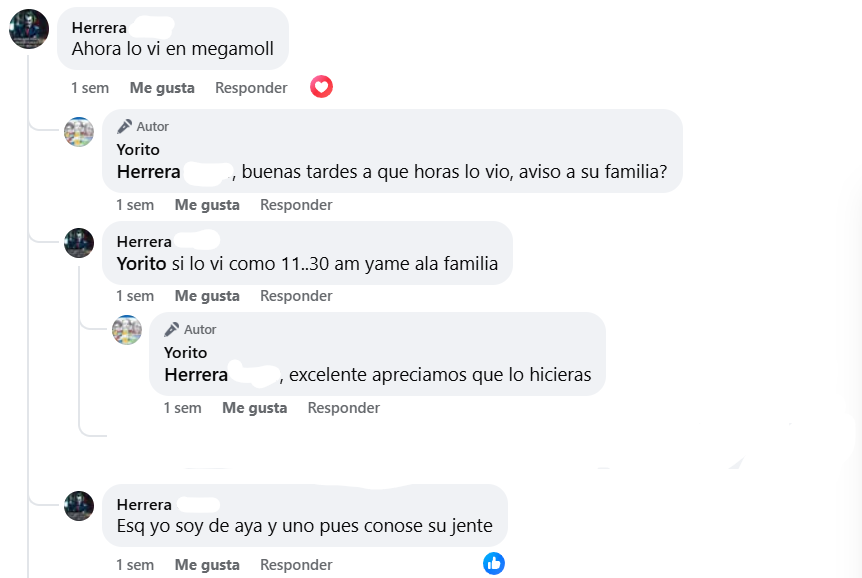Open the 1 sem timestamp on the top comment
Viewport: 862px width, 578px height.
click(x=89, y=87)
